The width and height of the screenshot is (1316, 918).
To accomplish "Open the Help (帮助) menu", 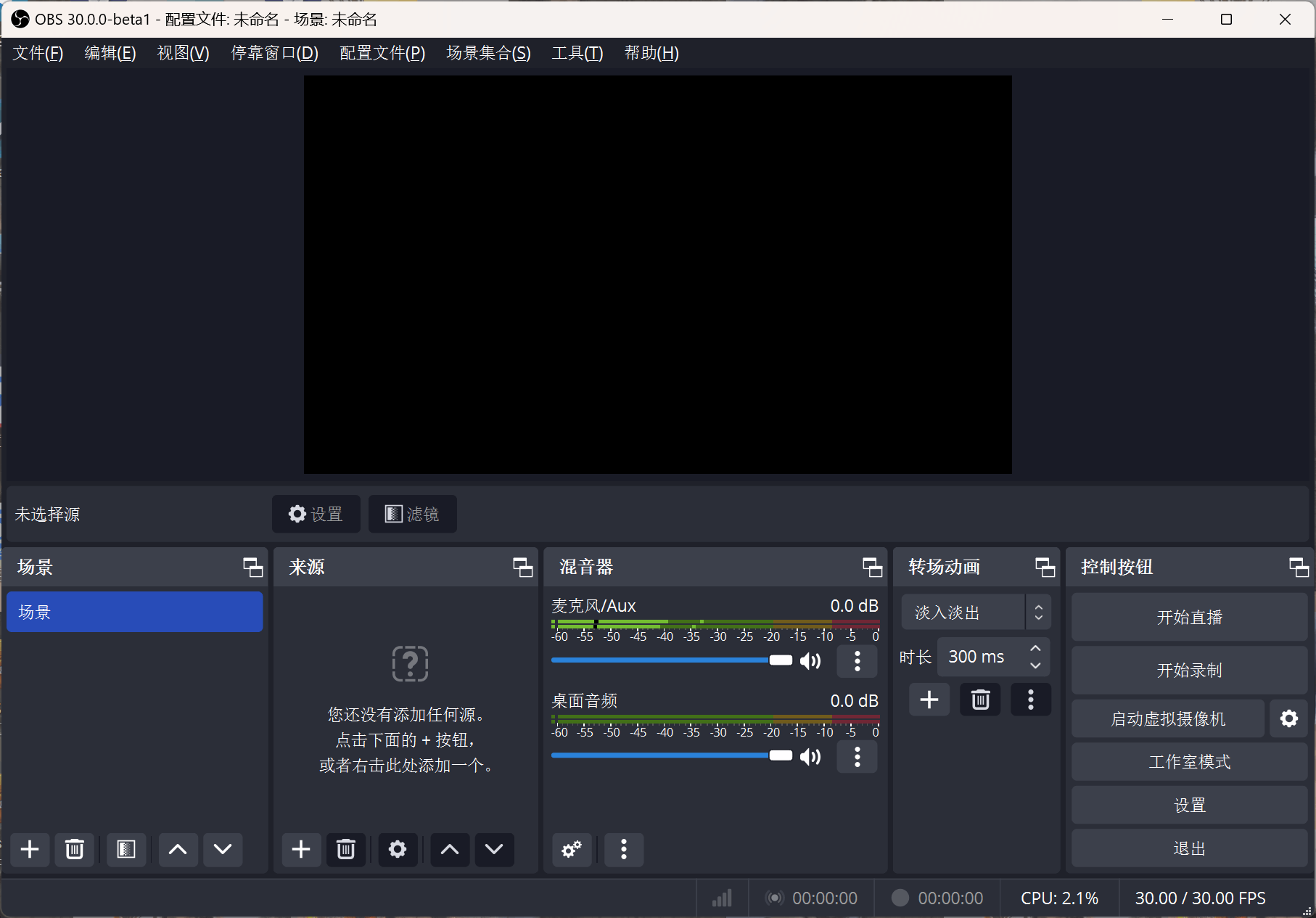I will point(651,53).
